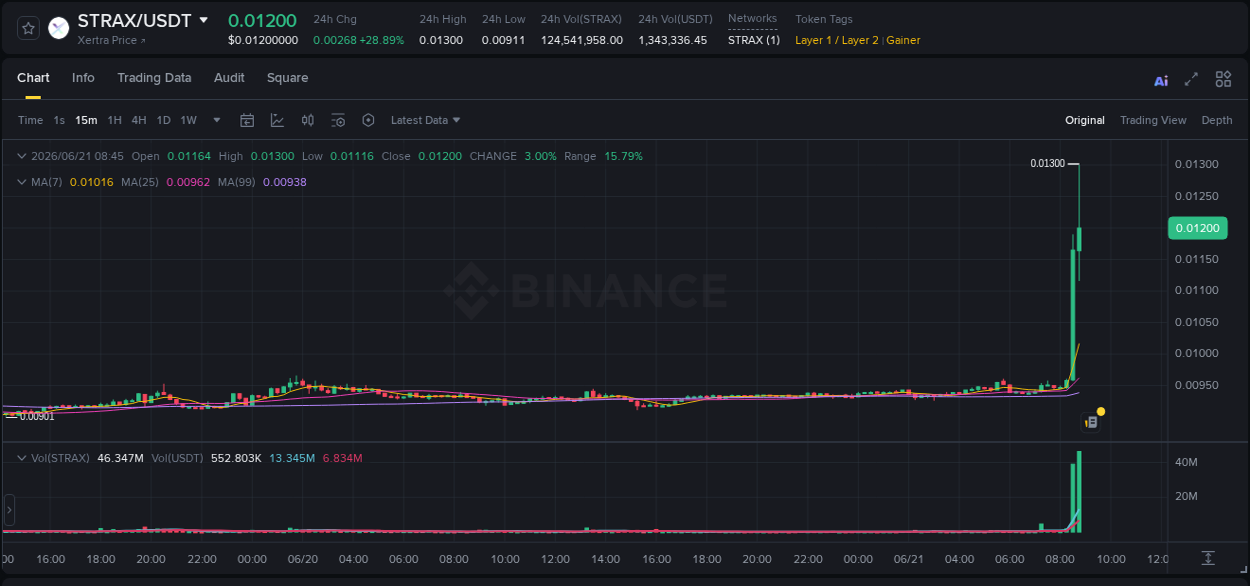Collapse the MA indicator row chevron

(x=22, y=182)
